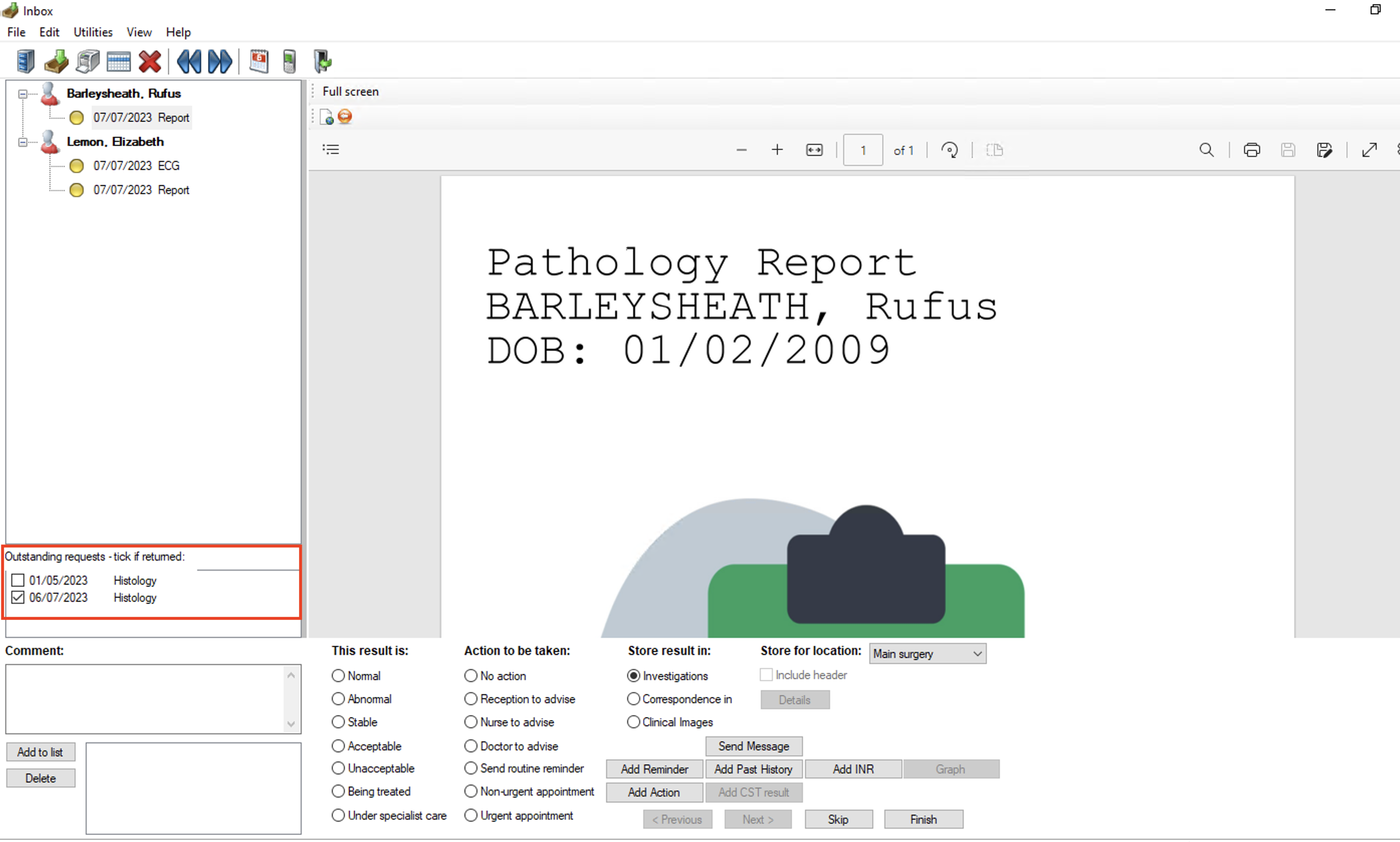Image resolution: width=1400 pixels, height=842 pixels.
Task: Open the filing cabinet toolbar icon
Action: (x=26, y=61)
